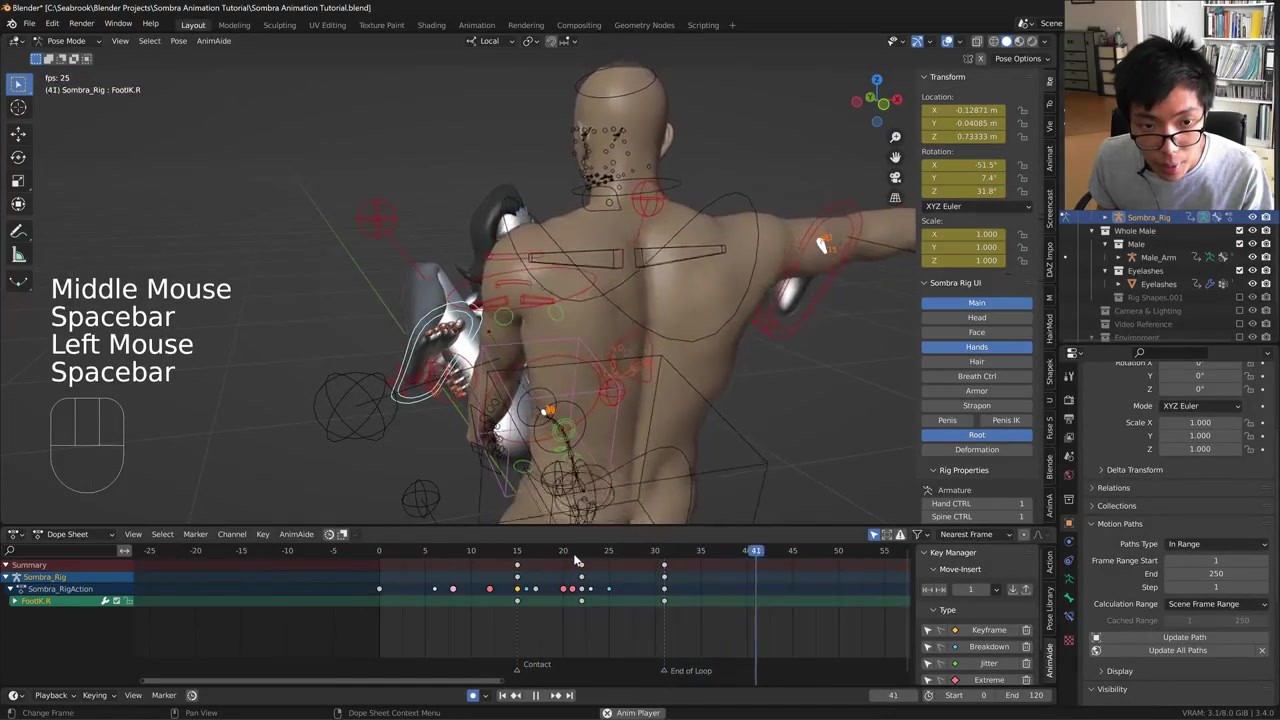The image size is (1280, 720).
Task: Jump to the timeline start frame
Action: [x=502, y=696]
